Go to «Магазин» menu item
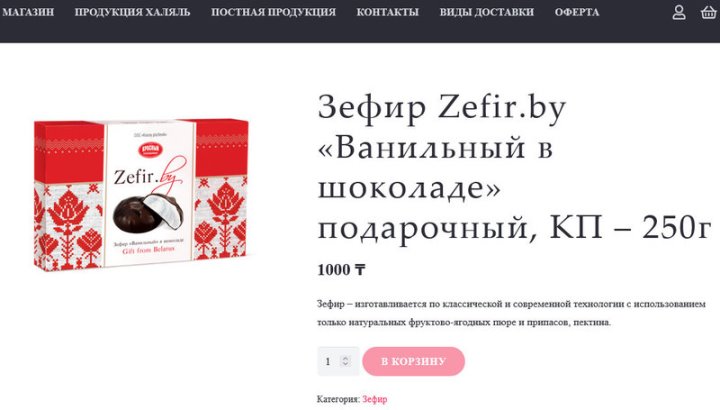The image size is (720, 410). coord(28,12)
